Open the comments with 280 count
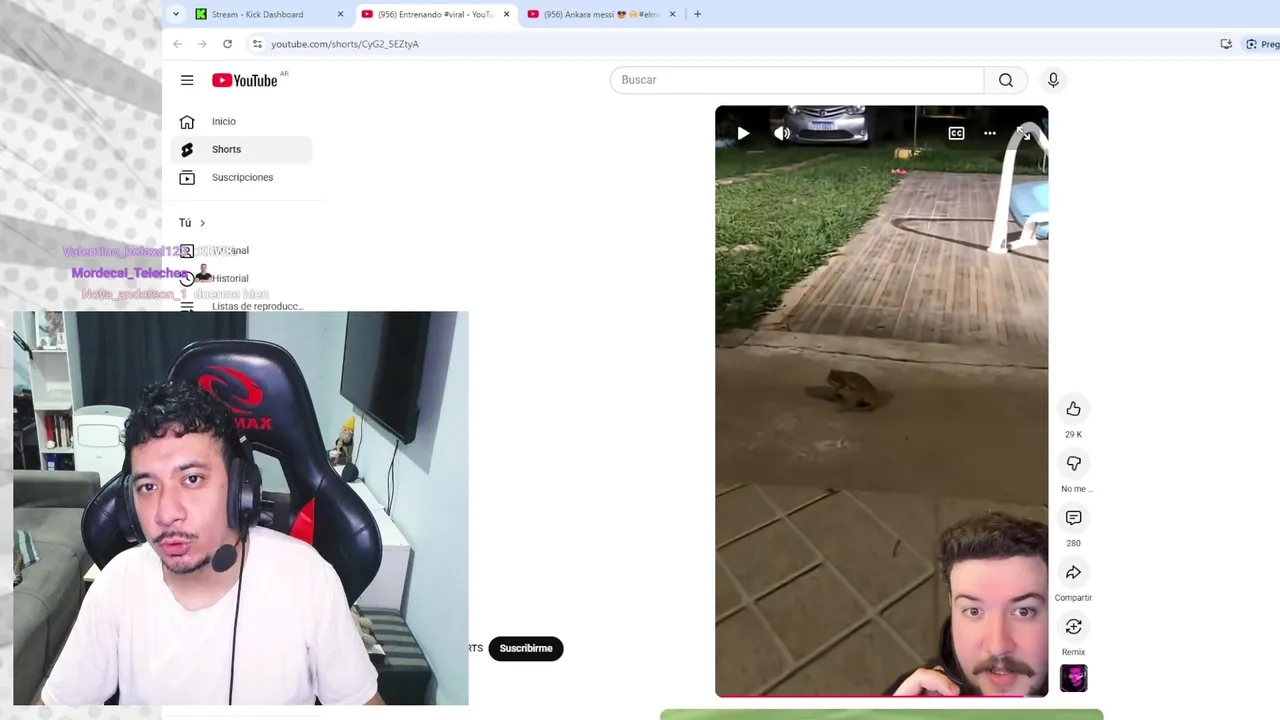 [1073, 517]
